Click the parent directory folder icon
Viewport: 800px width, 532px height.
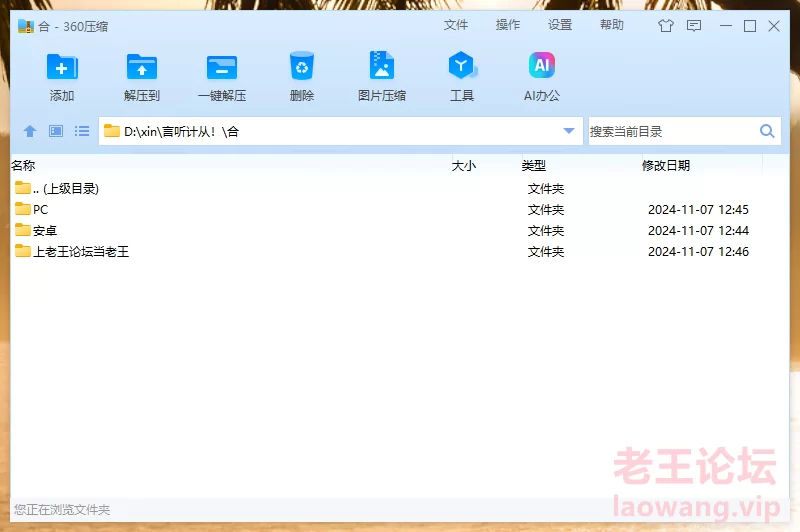[22, 188]
